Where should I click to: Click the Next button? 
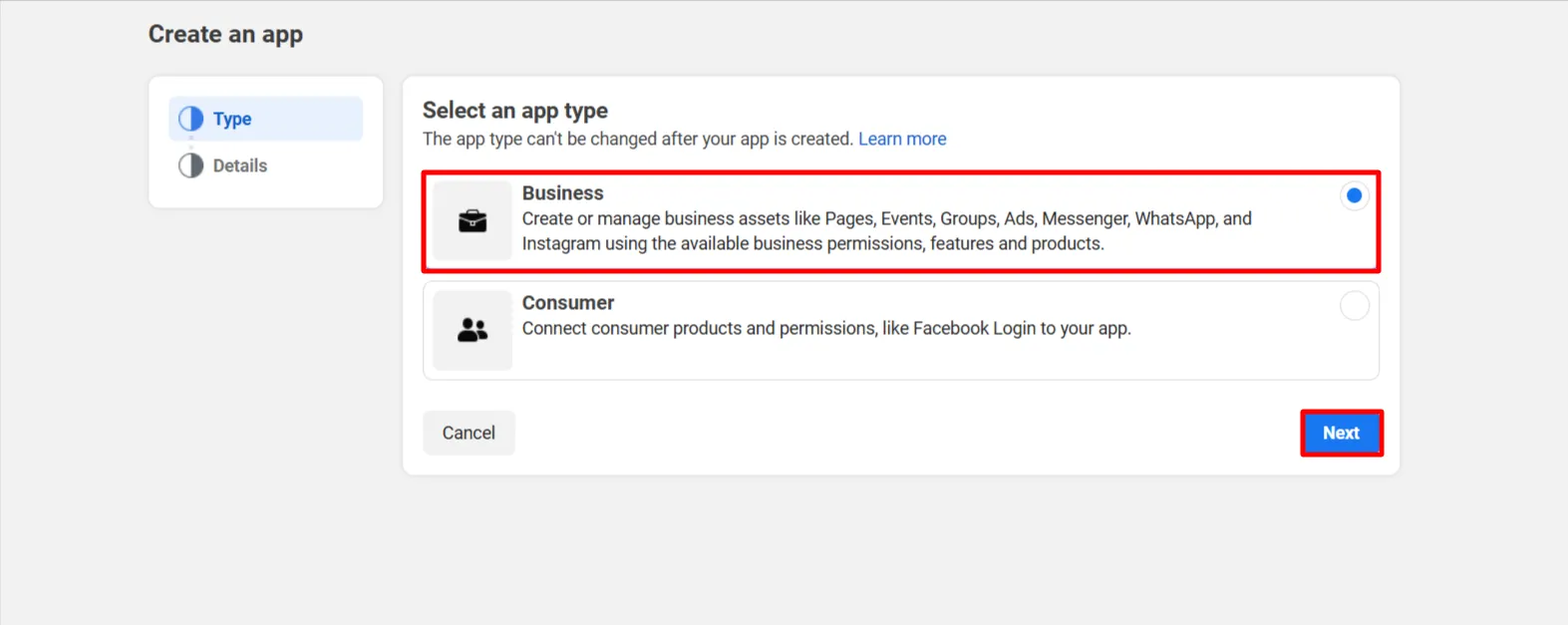[1341, 433]
